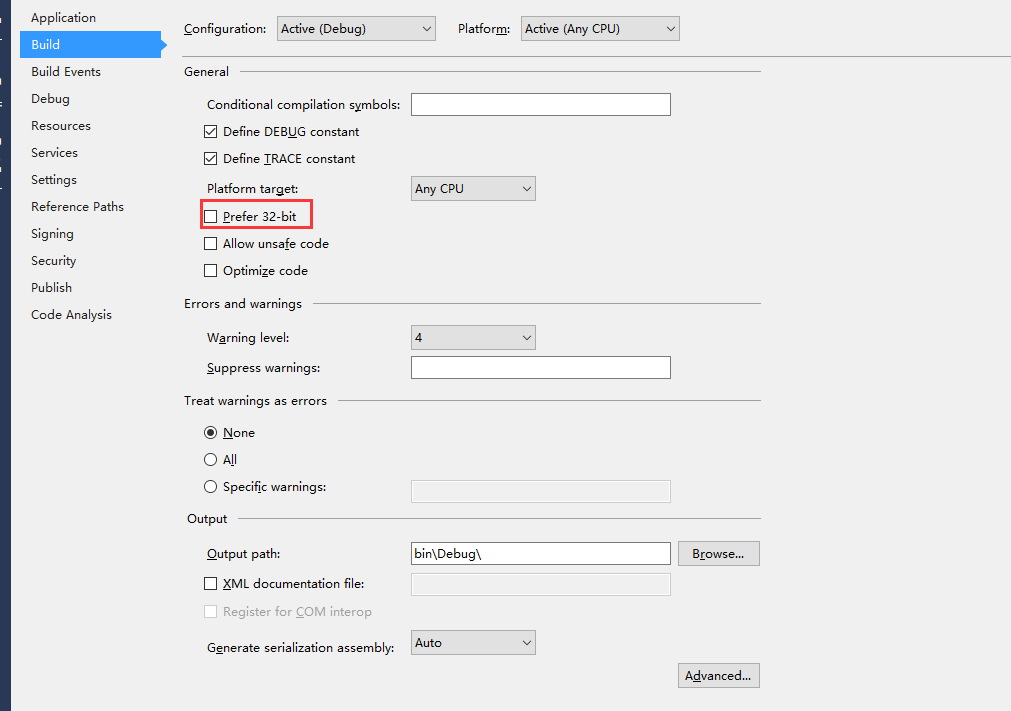The width and height of the screenshot is (1011, 711).
Task: Select None for treat warnings as errors
Action: (x=210, y=433)
